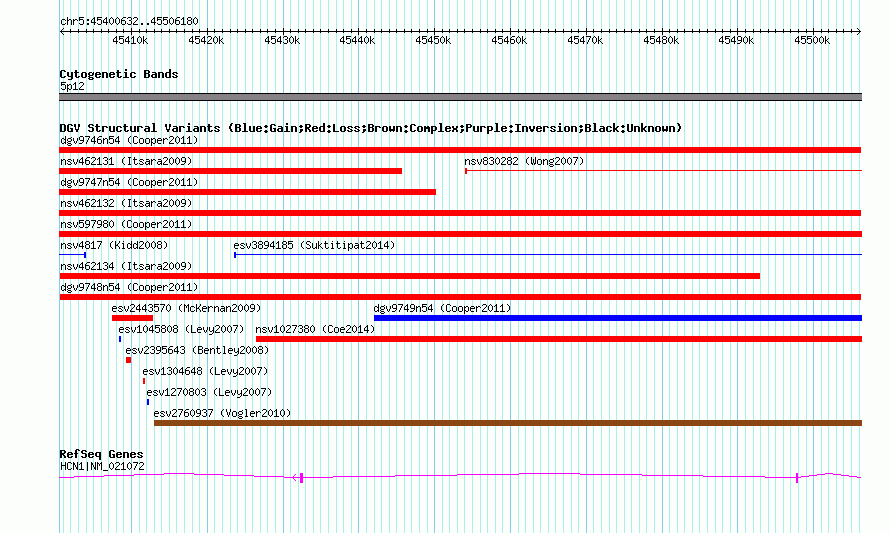The image size is (890, 533).
Task: Click the red bar of nsv462132
Action: tap(460, 213)
